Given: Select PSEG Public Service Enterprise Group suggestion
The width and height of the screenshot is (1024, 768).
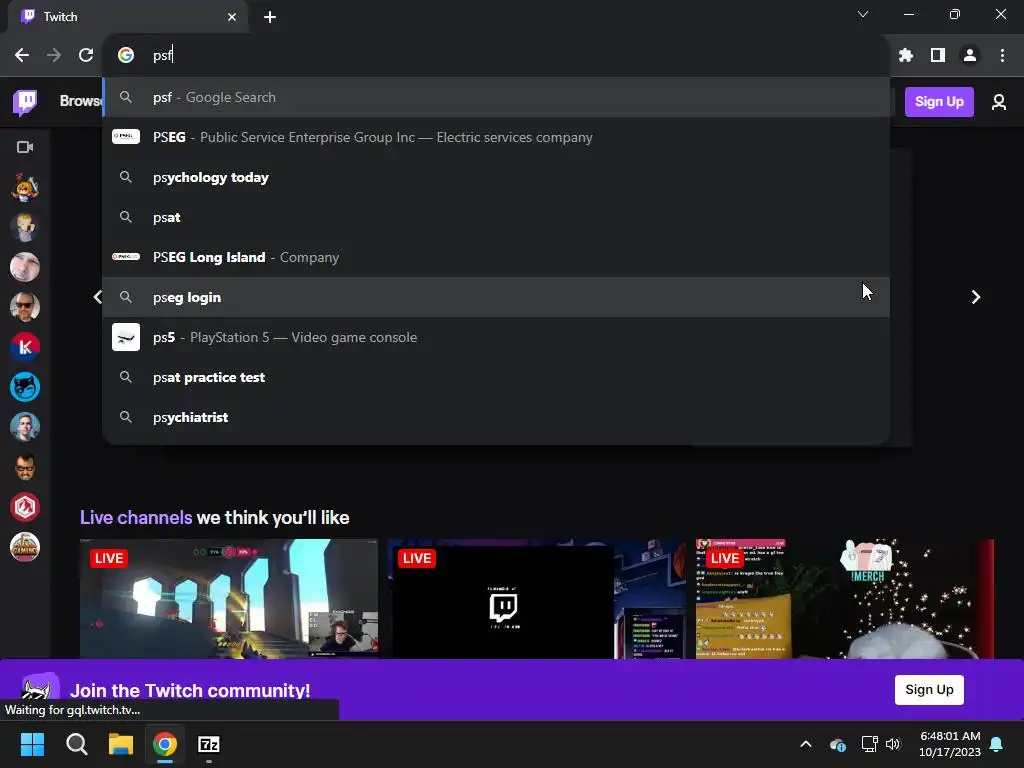Looking at the screenshot, I should pos(496,137).
